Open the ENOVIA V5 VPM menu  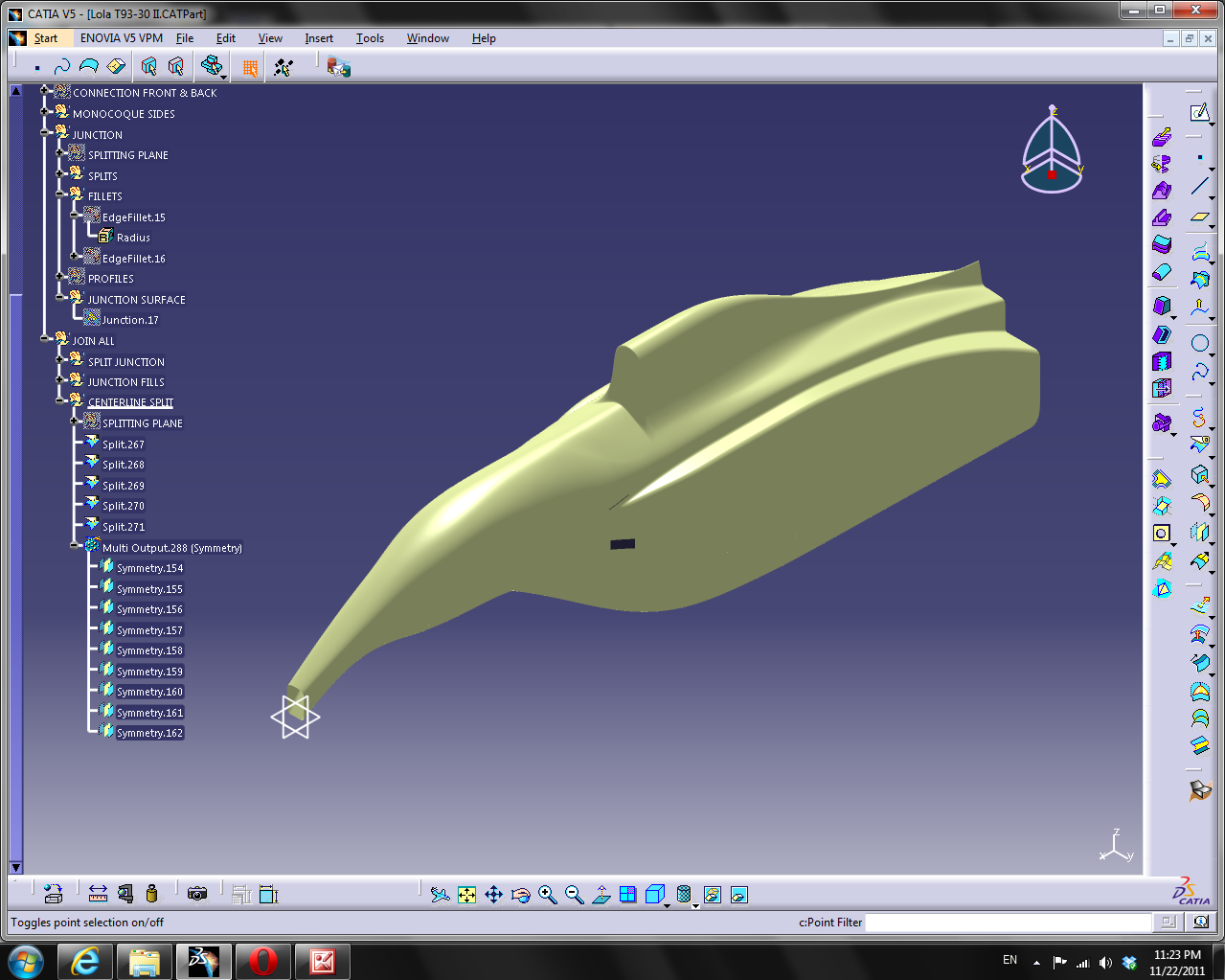click(122, 38)
